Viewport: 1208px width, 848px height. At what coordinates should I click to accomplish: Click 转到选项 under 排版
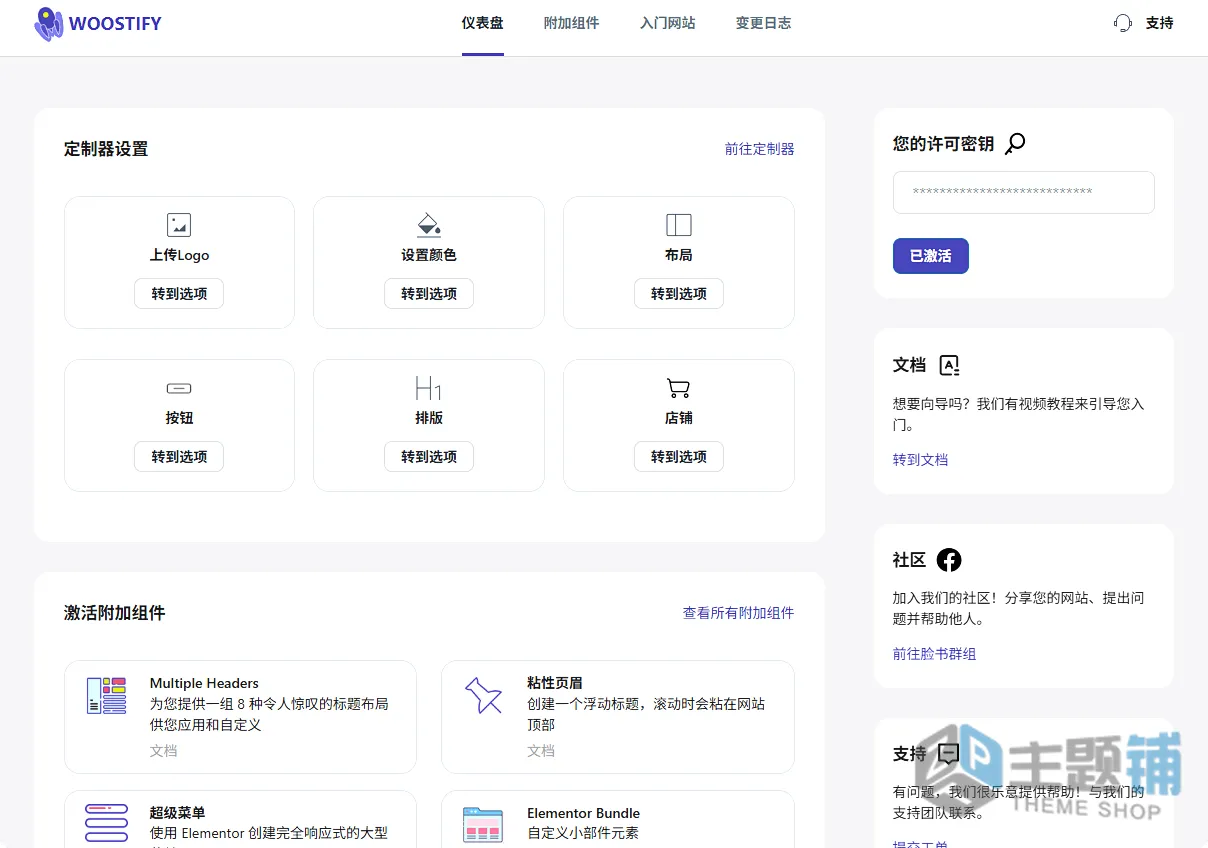[429, 457]
